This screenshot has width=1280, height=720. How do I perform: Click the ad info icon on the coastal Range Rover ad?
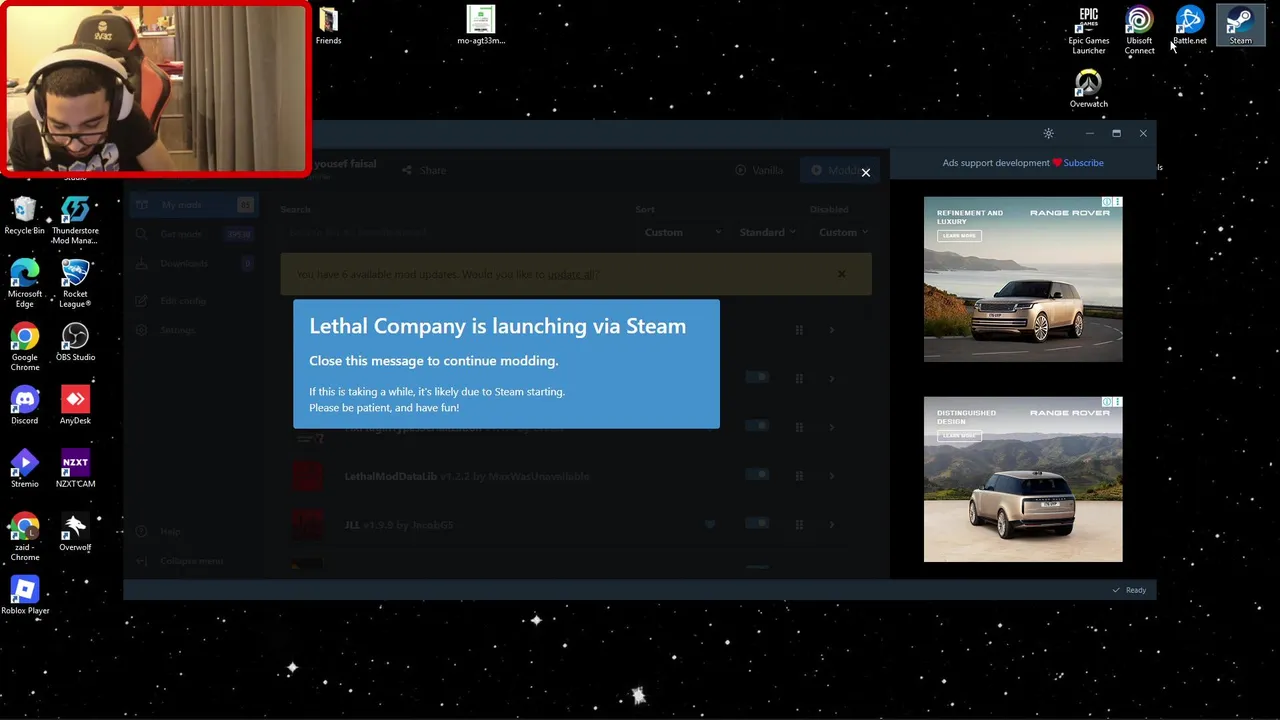pos(1107,202)
